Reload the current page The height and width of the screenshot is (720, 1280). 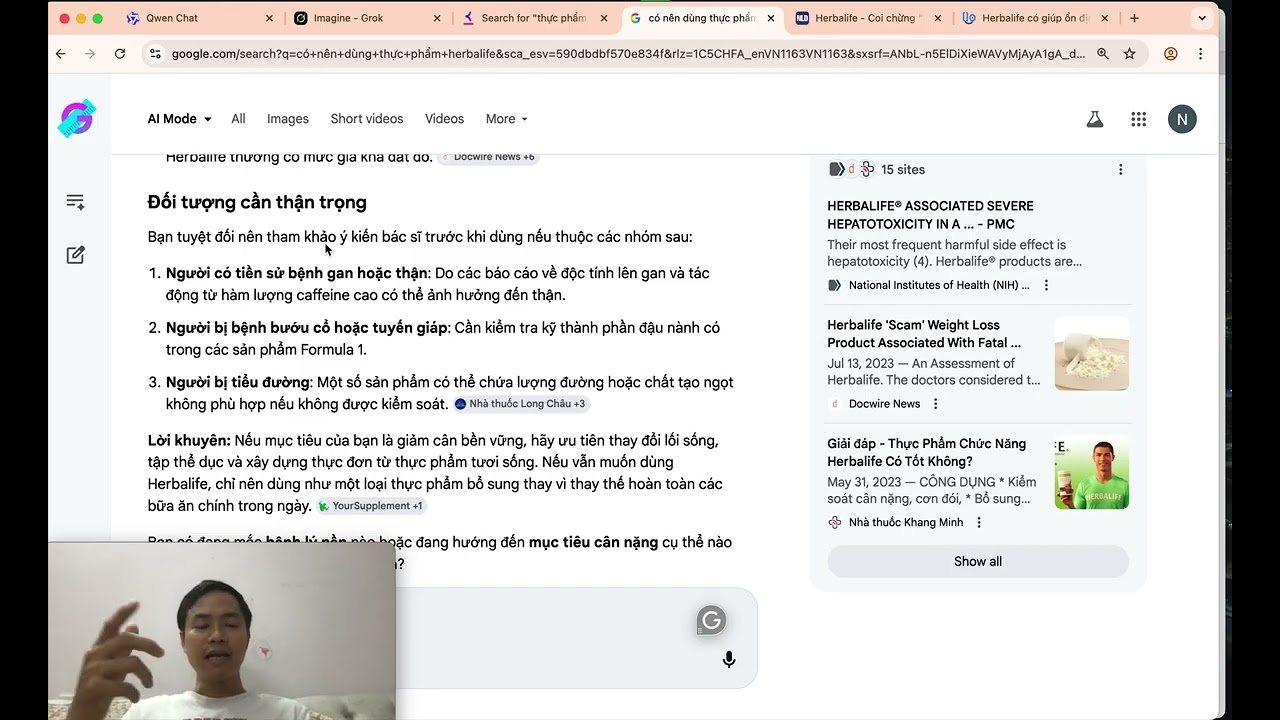click(120, 54)
